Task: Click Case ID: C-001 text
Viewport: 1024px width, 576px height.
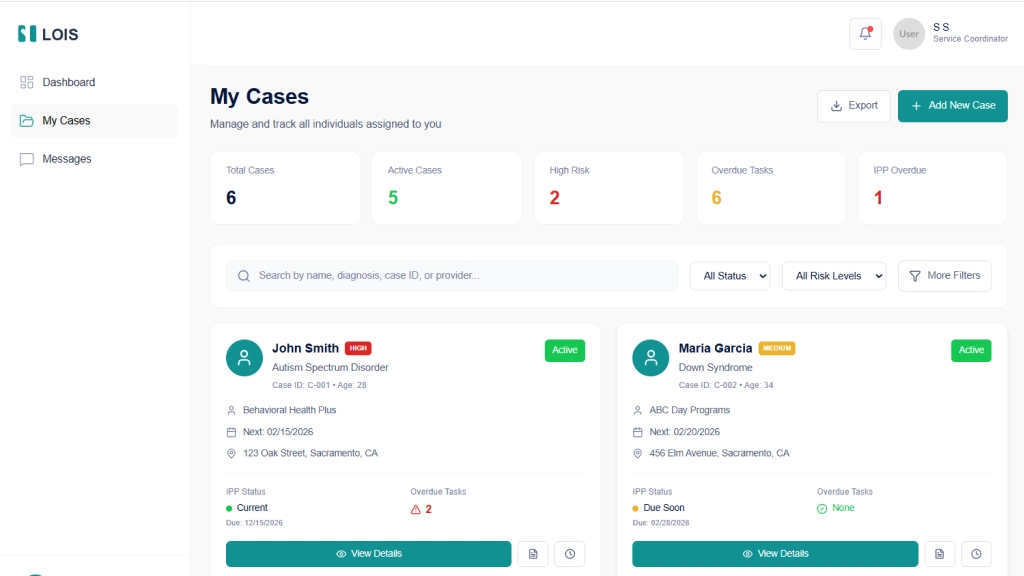Action: tap(301, 385)
